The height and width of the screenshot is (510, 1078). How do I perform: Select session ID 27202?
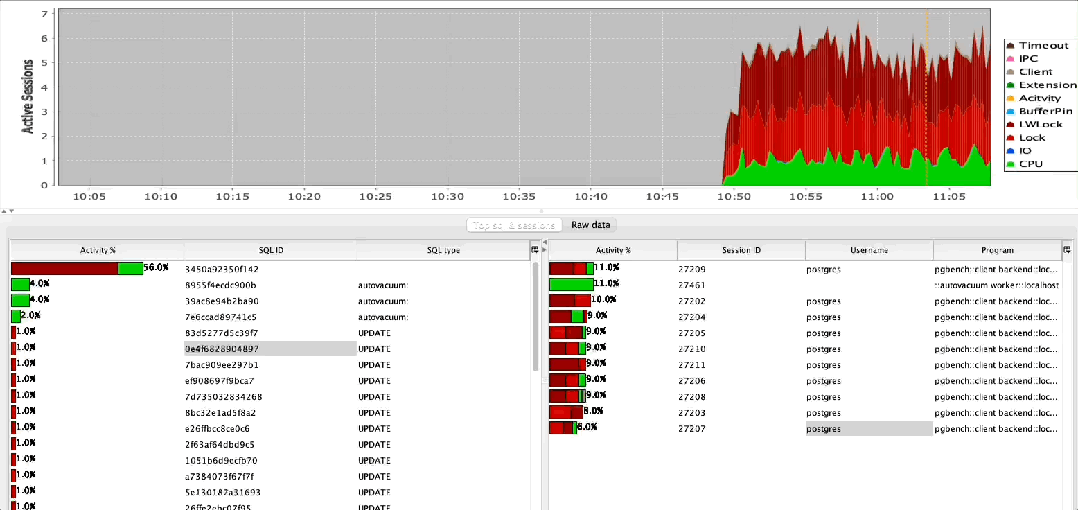[x=692, y=301]
